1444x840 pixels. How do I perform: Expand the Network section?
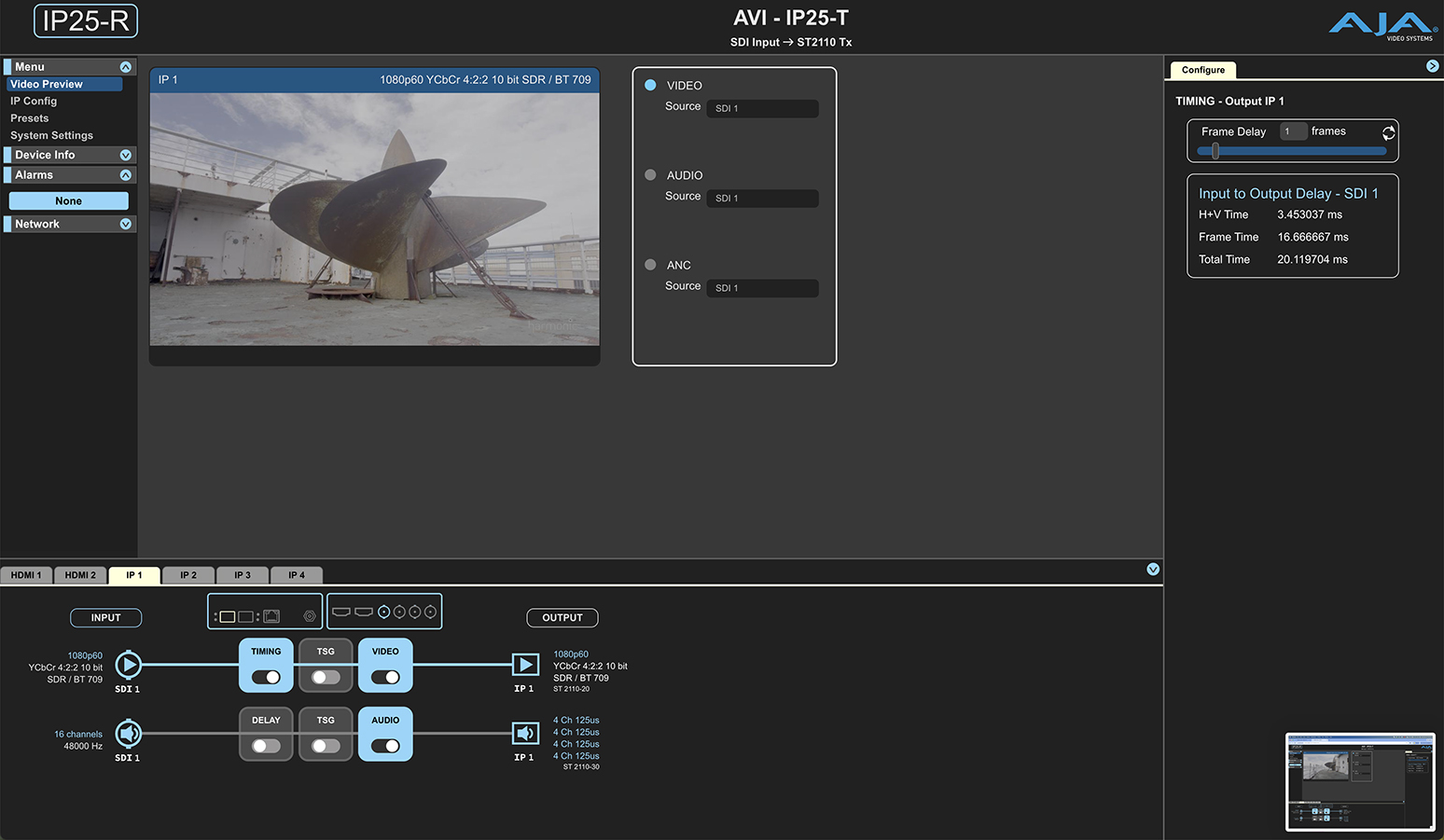pyautogui.click(x=126, y=224)
